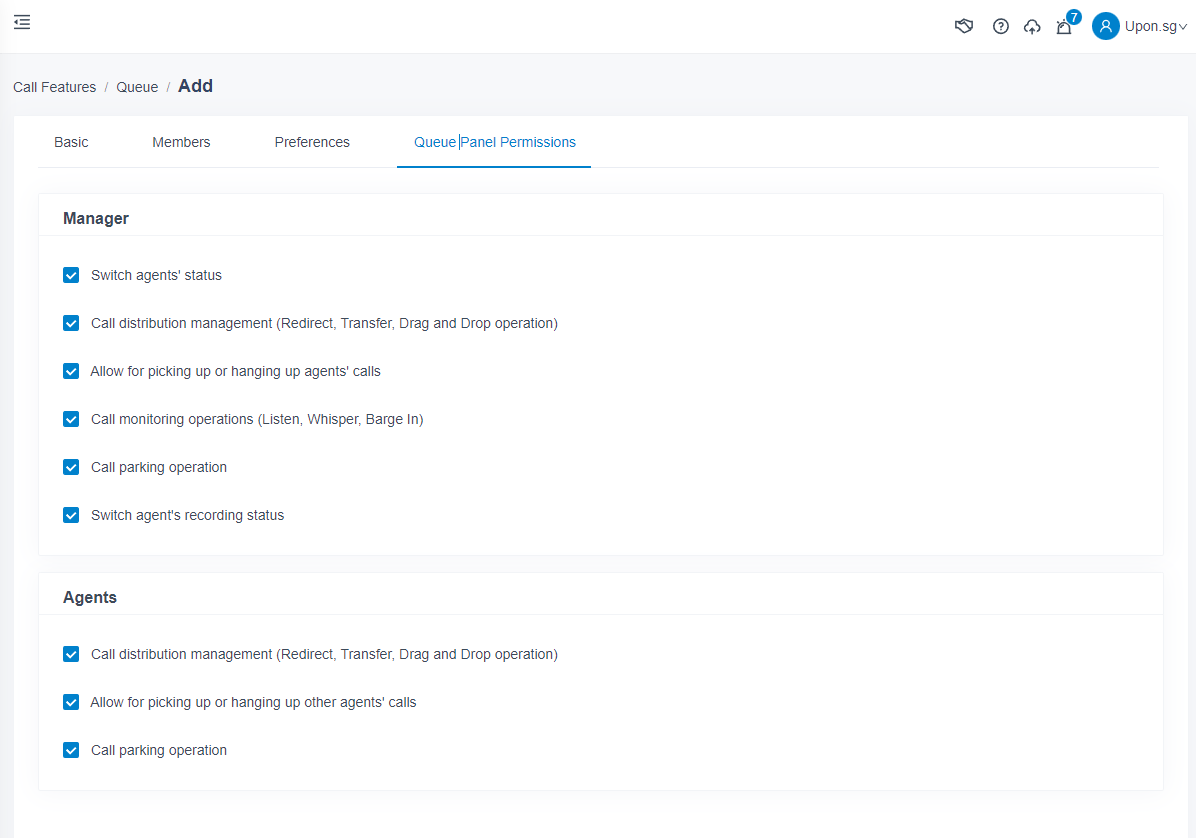Expand the Upon.sg account dropdown
The height and width of the screenshot is (838, 1196).
1155,27
